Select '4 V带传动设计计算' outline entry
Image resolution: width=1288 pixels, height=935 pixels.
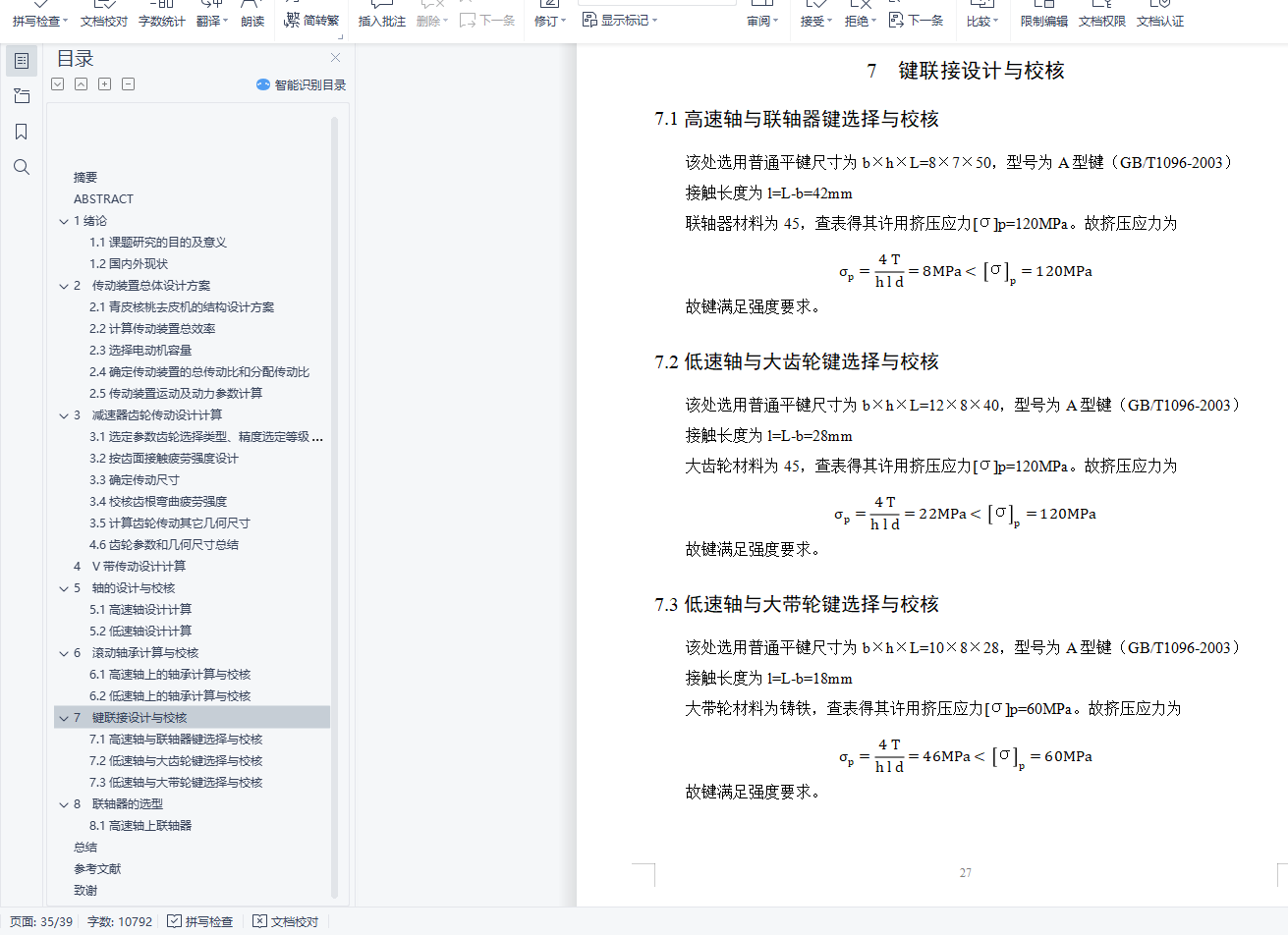point(130,567)
